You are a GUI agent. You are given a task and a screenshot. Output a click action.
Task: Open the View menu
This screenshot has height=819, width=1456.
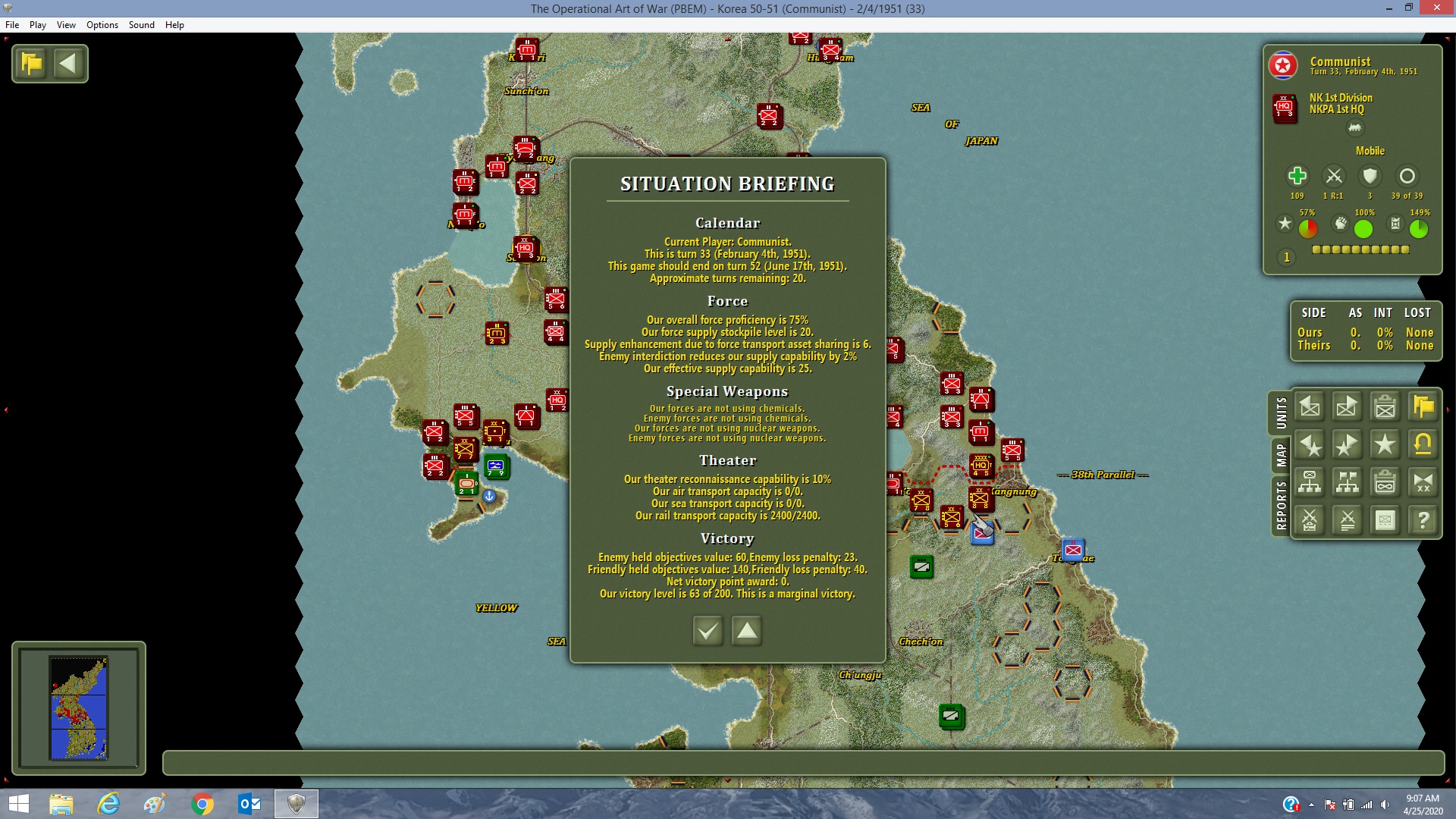66,25
